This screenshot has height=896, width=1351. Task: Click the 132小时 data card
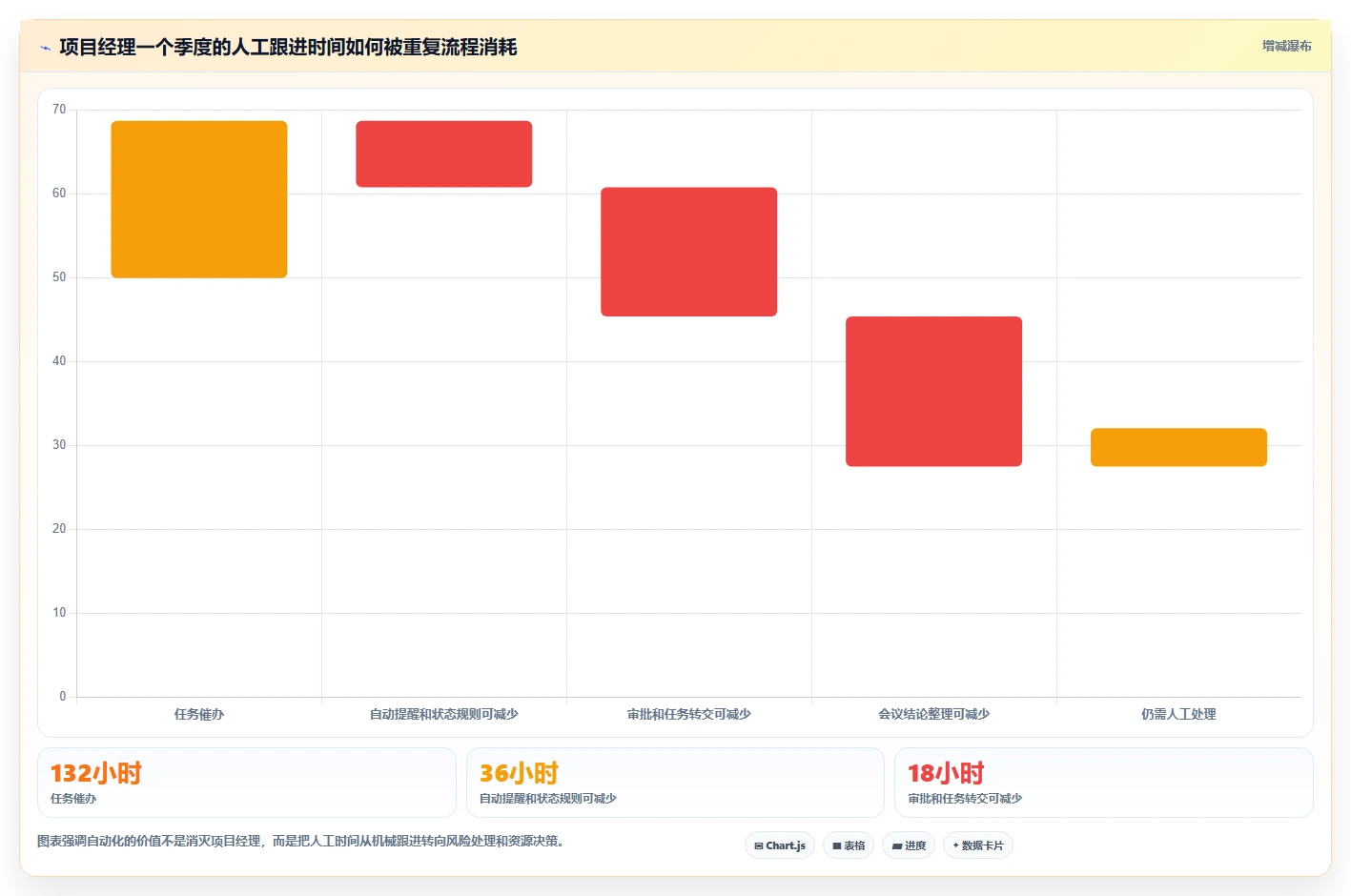[x=247, y=783]
